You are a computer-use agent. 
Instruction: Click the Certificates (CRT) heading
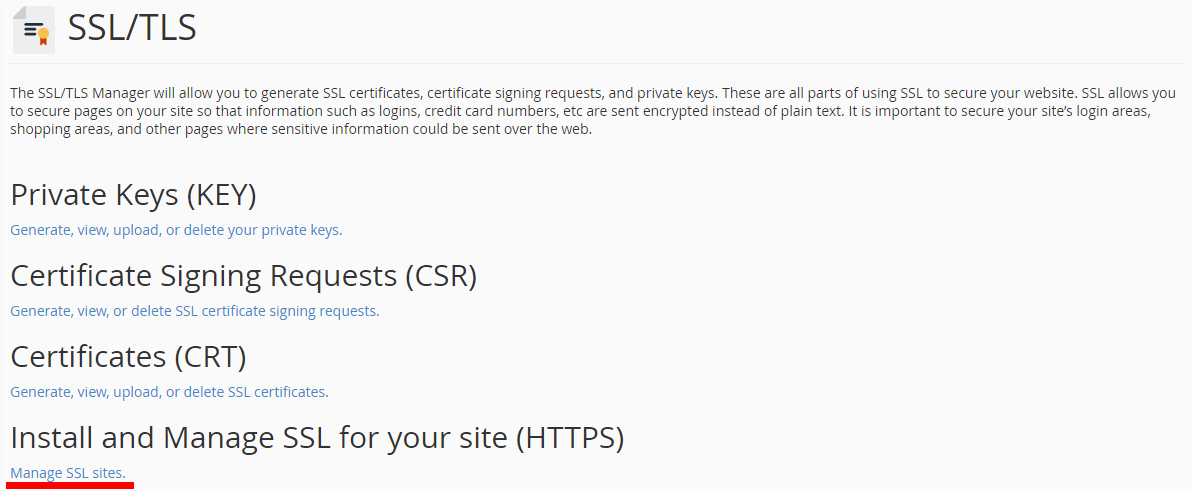128,357
